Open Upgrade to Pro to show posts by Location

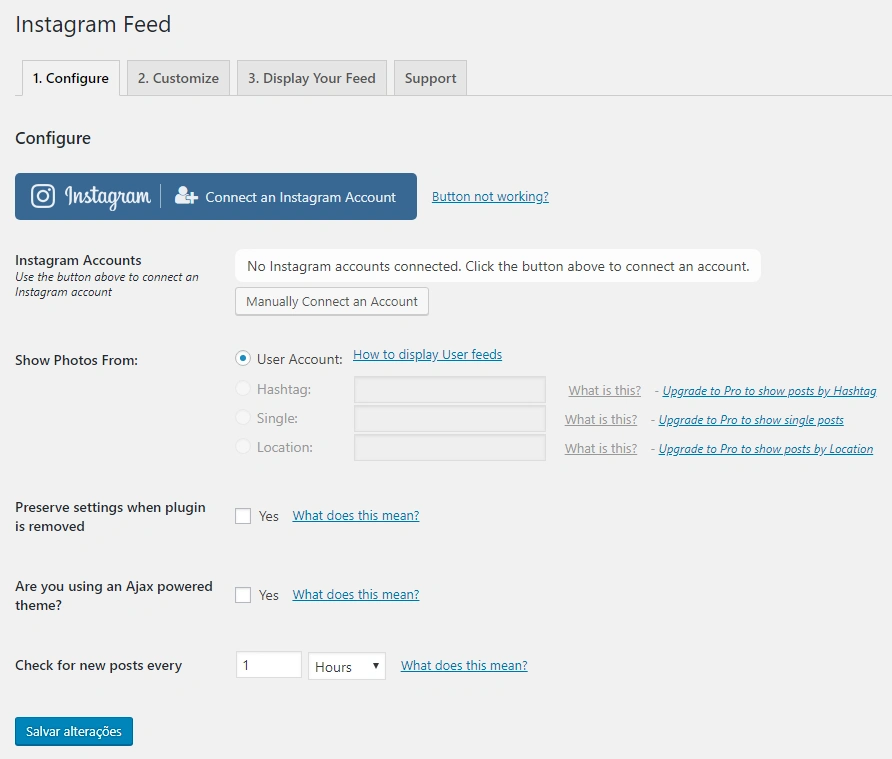click(x=766, y=449)
